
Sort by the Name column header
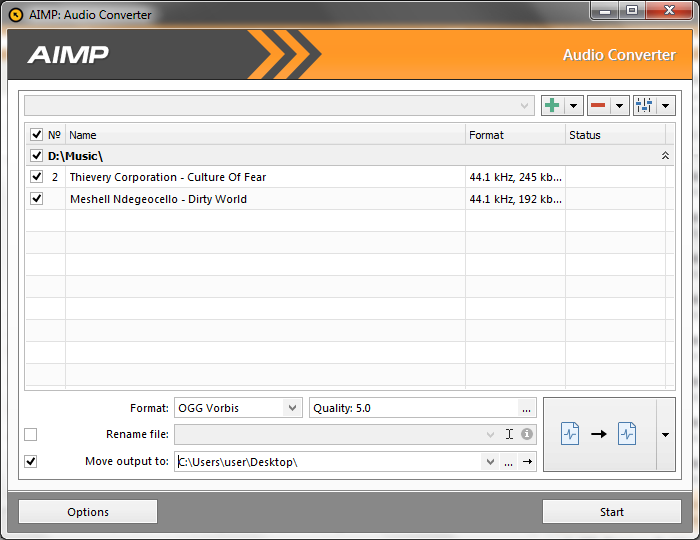click(x=266, y=135)
